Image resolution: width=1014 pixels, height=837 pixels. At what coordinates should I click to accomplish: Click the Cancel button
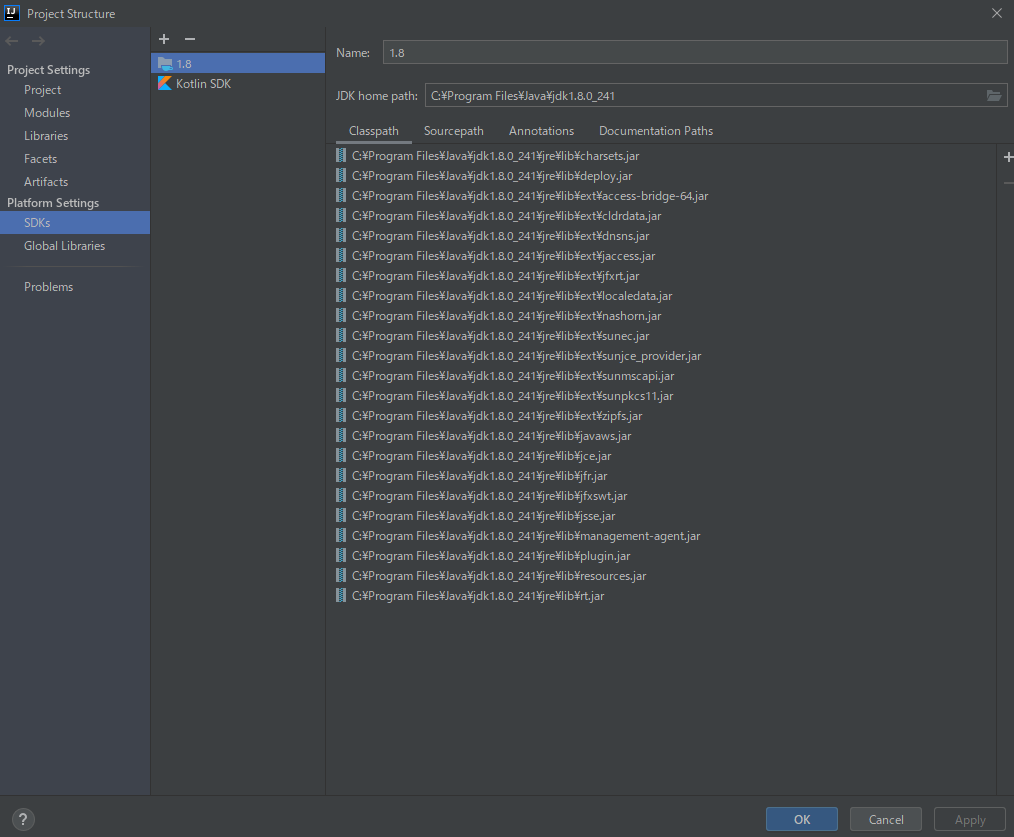886,819
